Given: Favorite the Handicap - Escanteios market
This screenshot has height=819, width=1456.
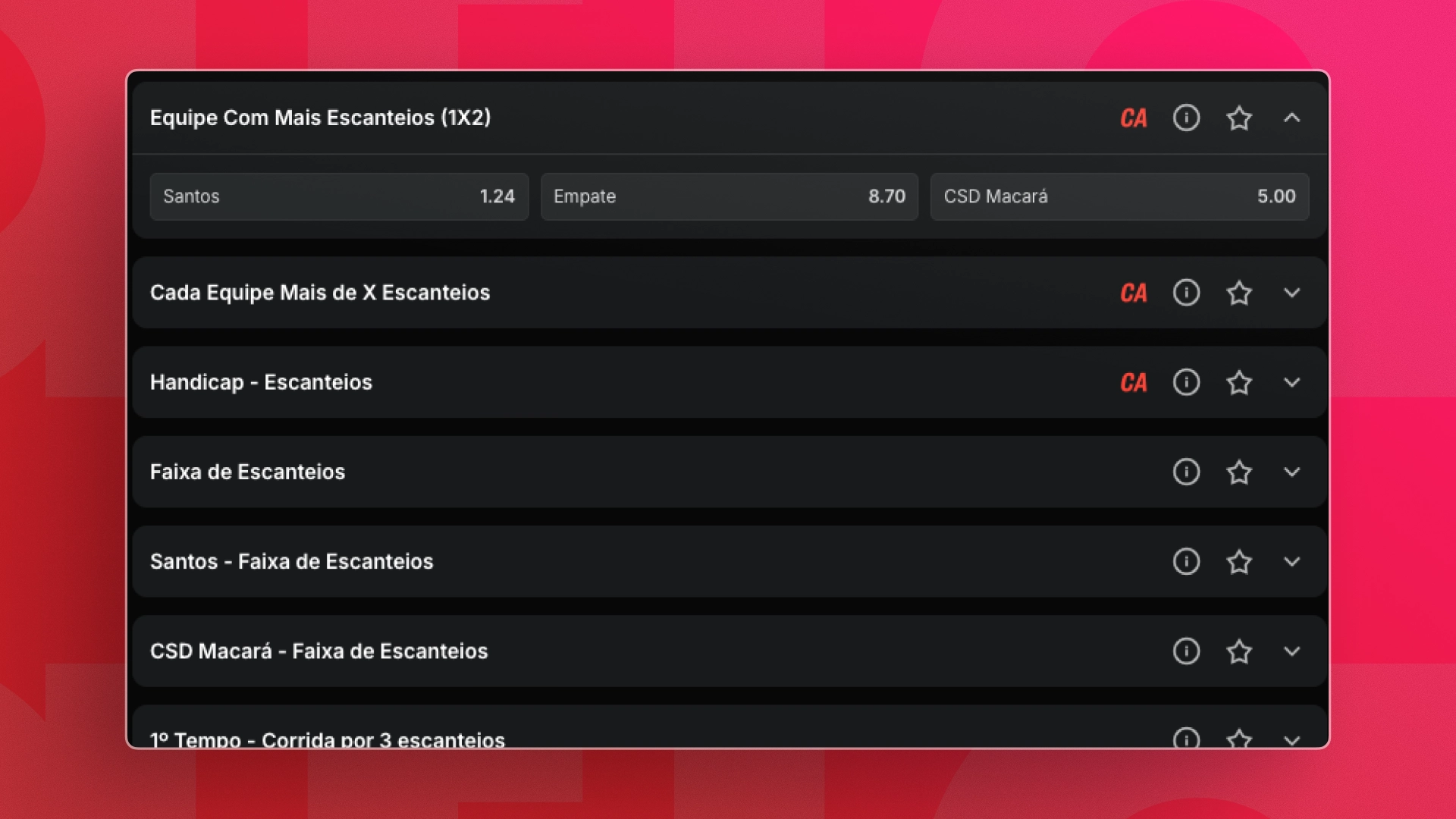Looking at the screenshot, I should (x=1239, y=381).
